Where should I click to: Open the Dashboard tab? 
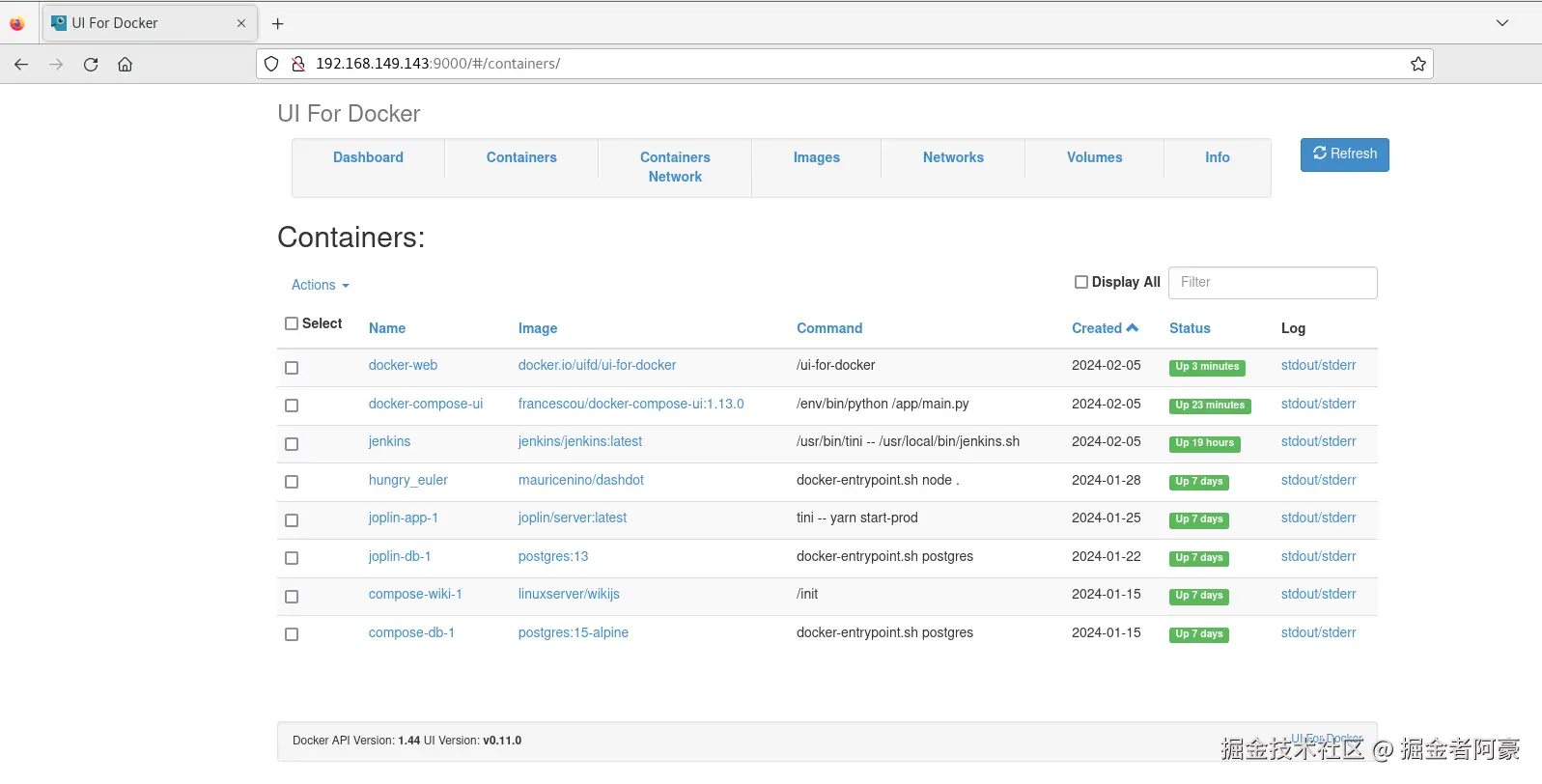368,157
